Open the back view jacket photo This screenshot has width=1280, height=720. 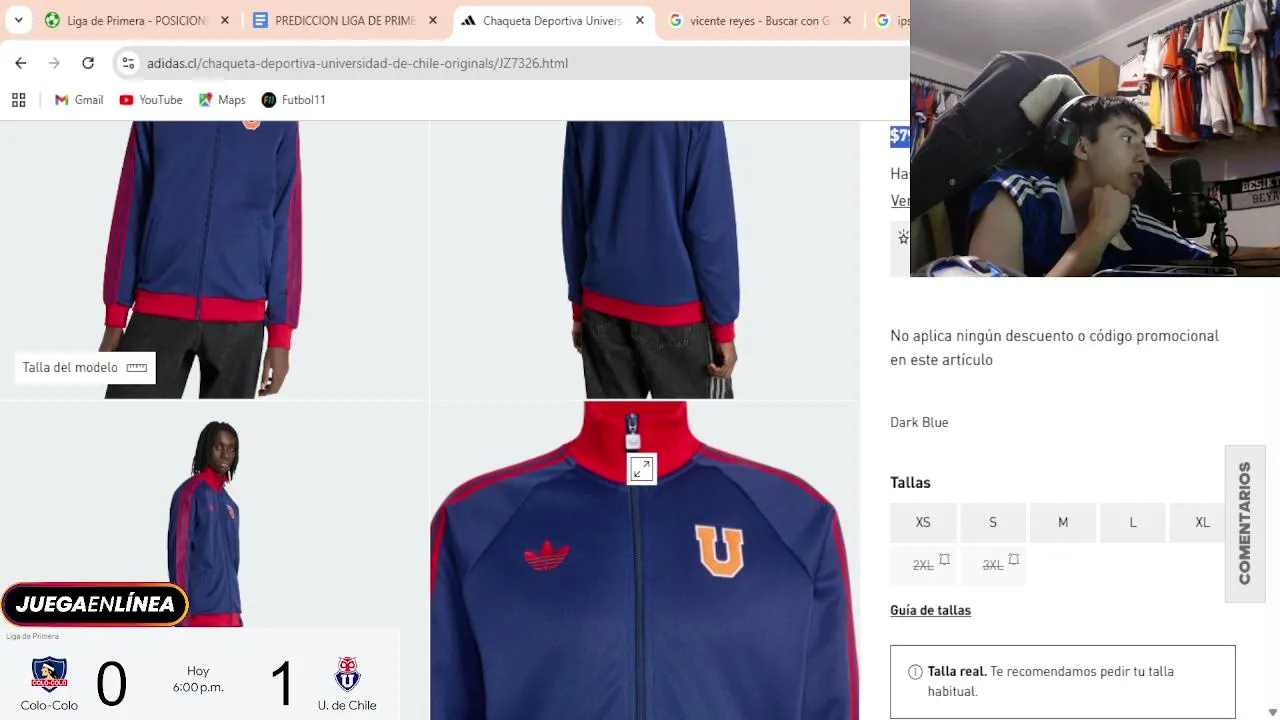pos(645,260)
